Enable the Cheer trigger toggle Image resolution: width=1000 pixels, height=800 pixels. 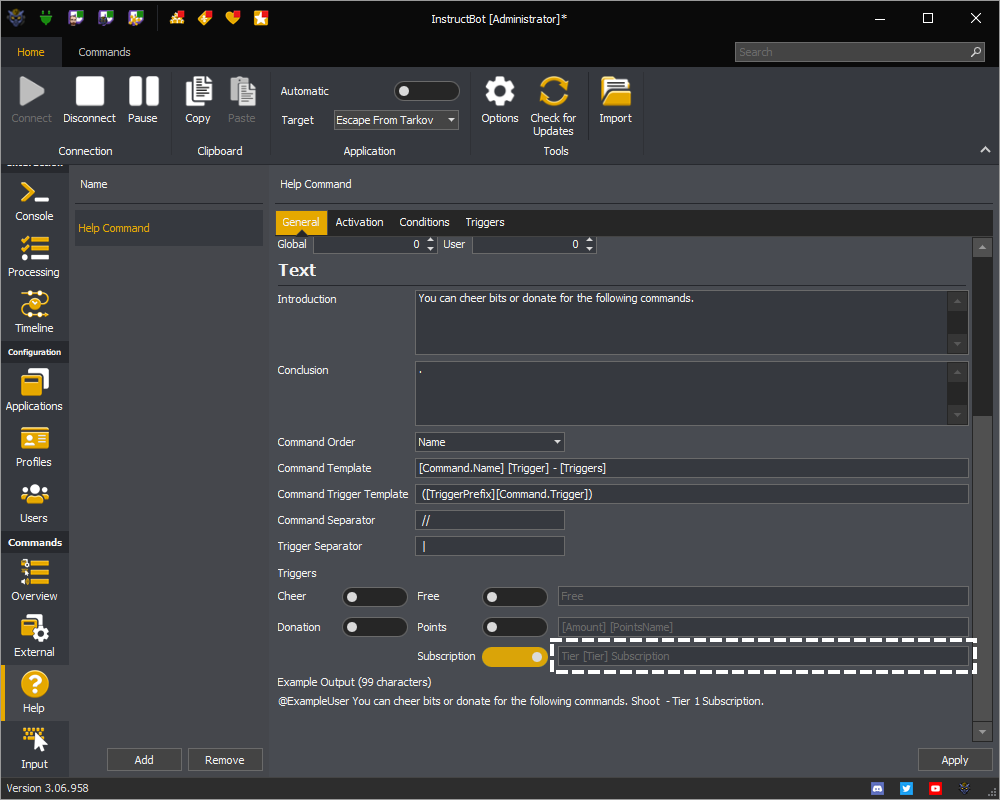pos(375,597)
